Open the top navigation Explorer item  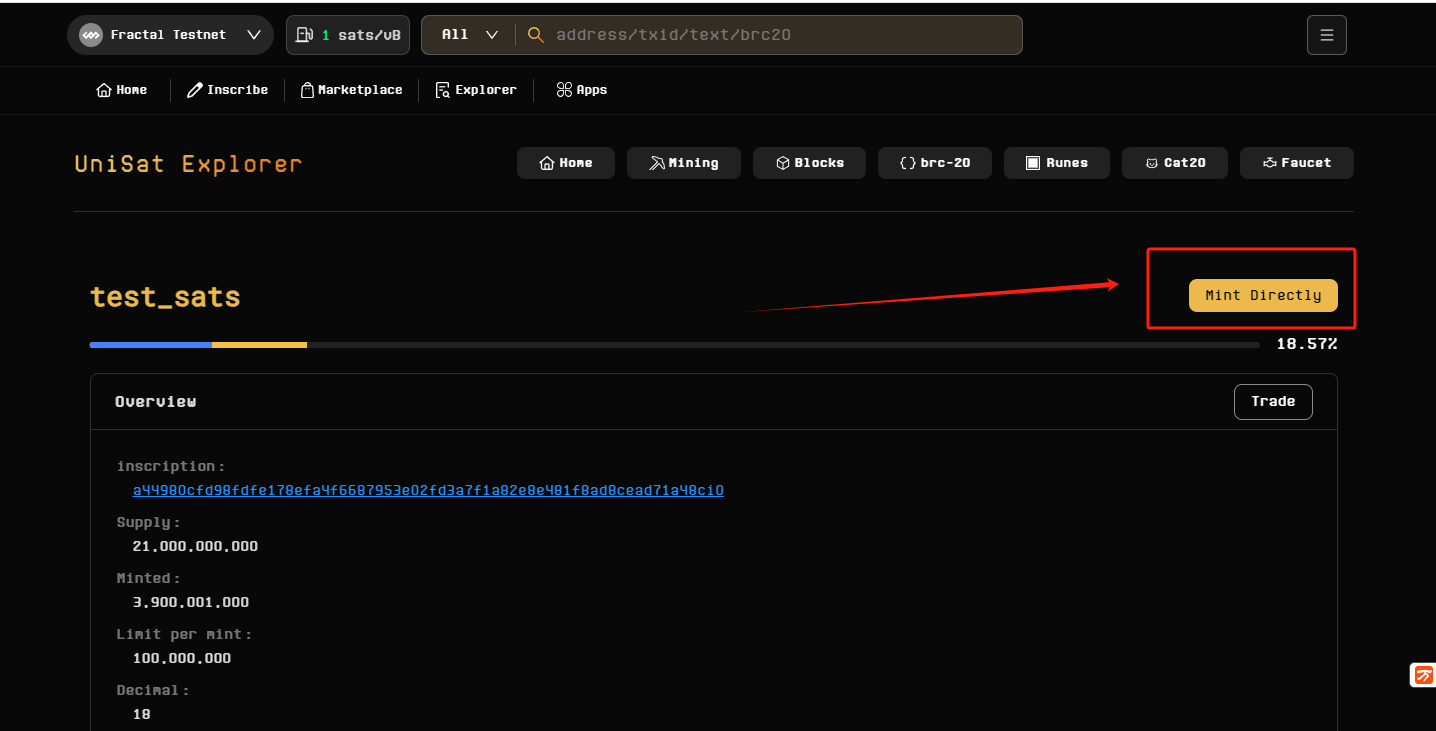(476, 90)
